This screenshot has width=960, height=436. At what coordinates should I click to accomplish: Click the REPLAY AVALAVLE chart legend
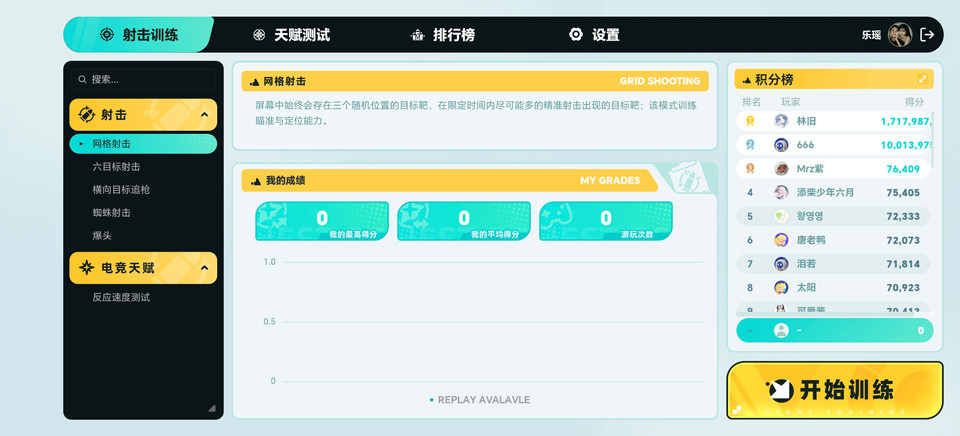pyautogui.click(x=480, y=400)
